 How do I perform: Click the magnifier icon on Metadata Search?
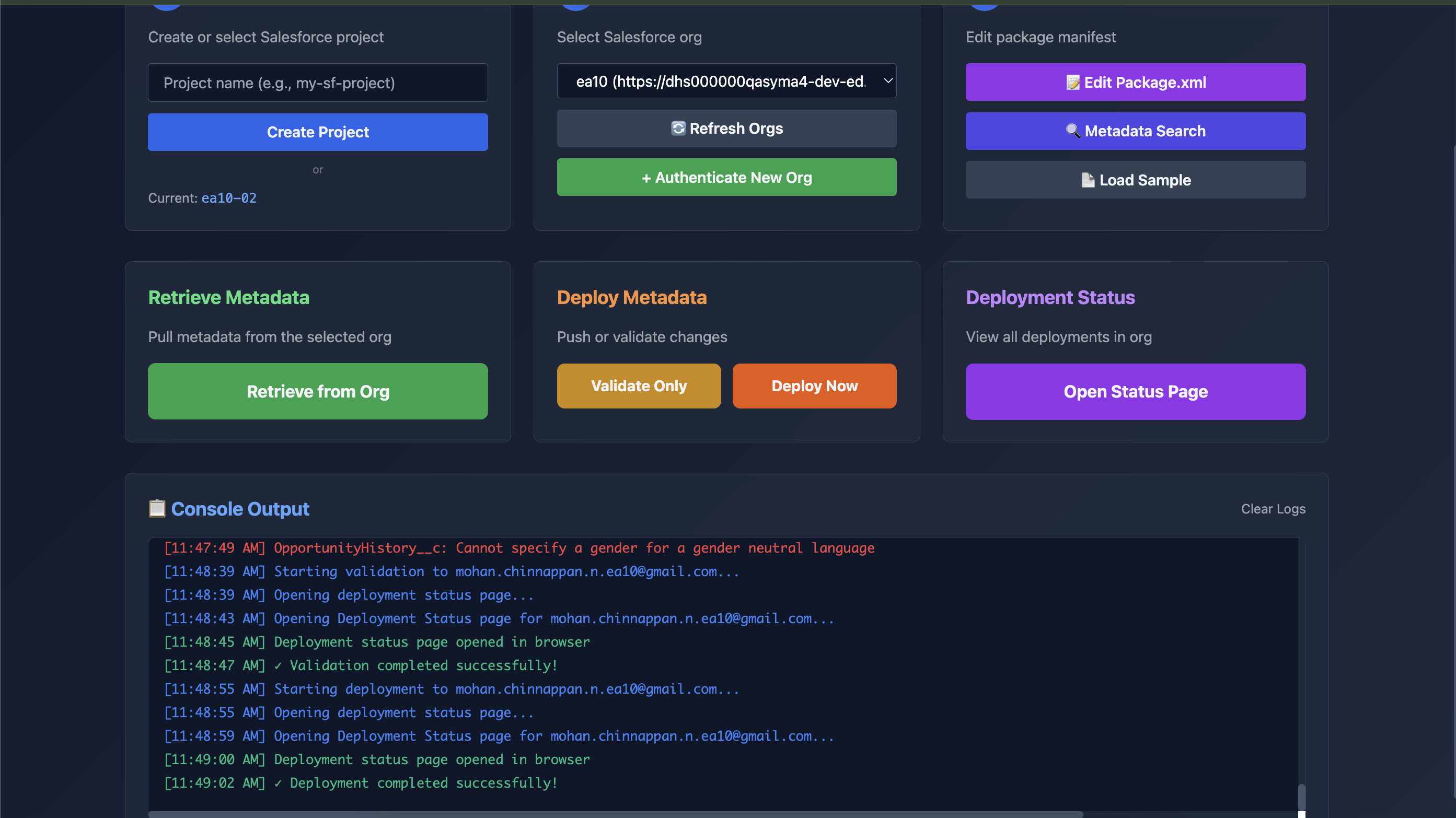click(x=1072, y=131)
